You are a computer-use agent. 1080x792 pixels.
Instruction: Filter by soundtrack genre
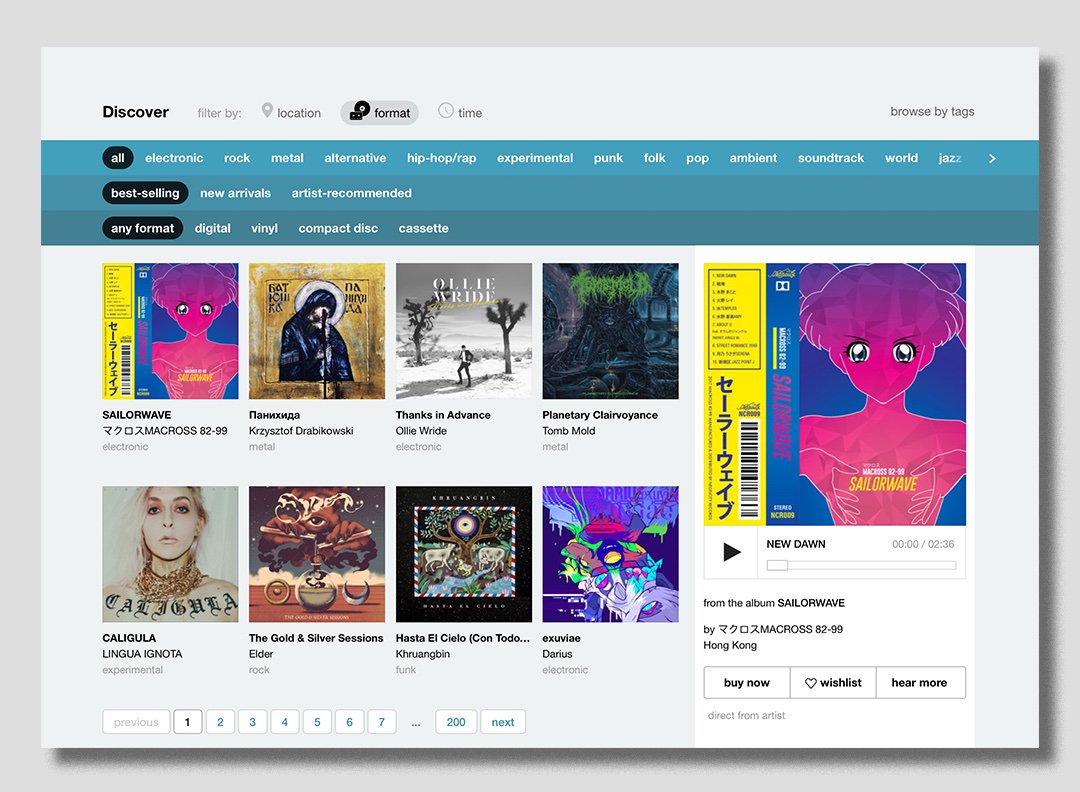click(831, 158)
